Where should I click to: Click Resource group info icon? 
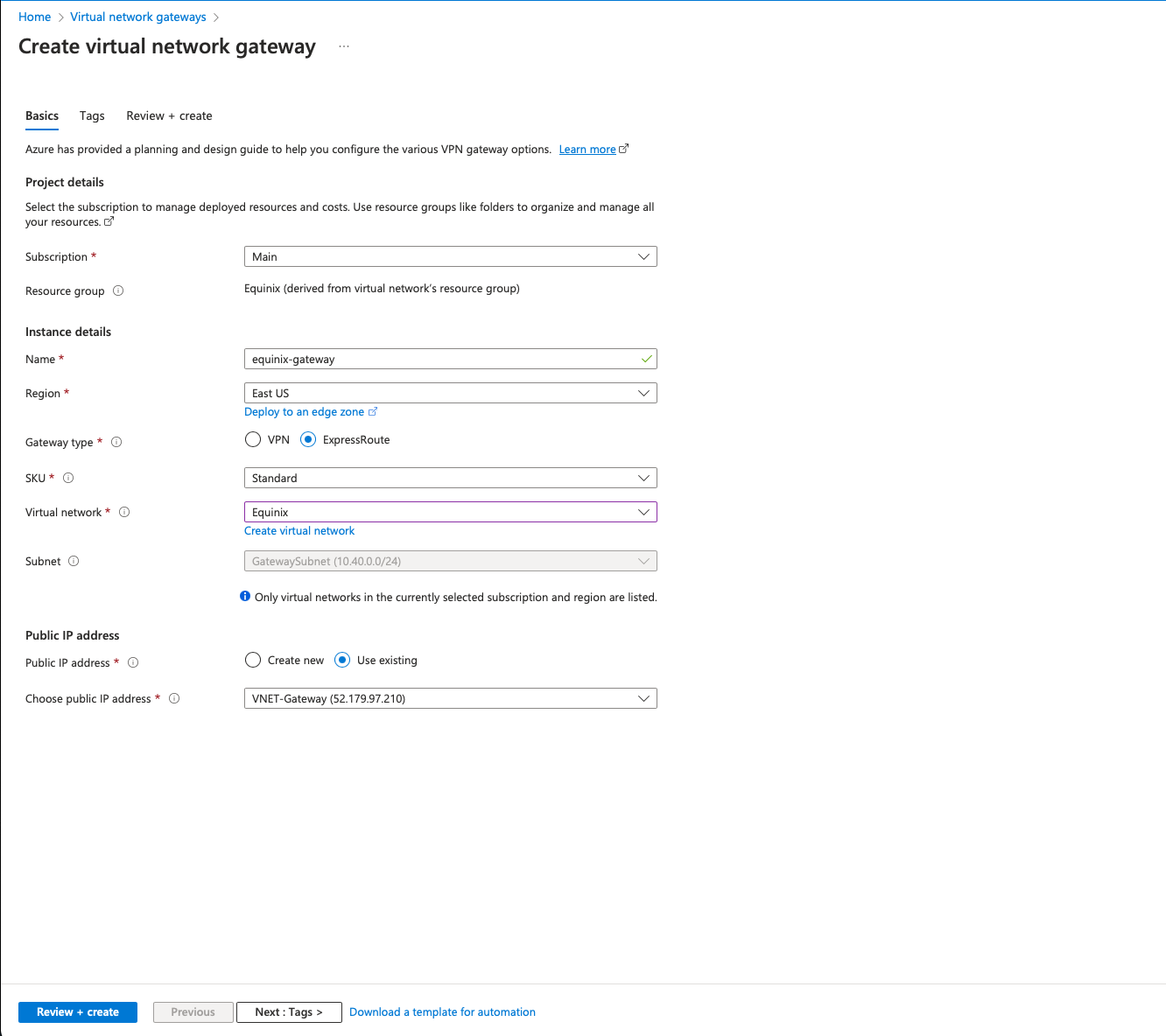118,290
